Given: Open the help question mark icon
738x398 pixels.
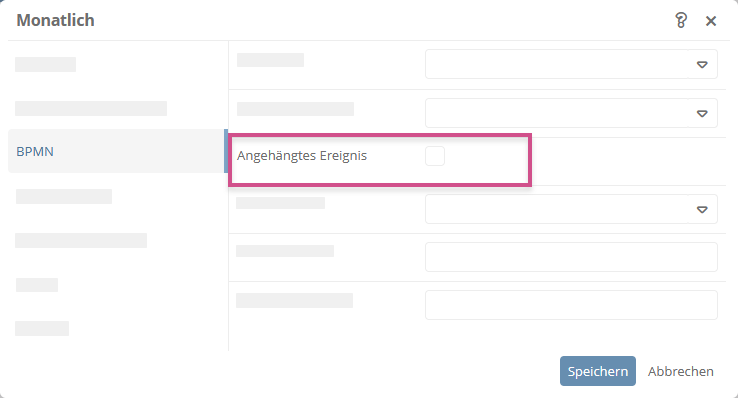Looking at the screenshot, I should click(681, 21).
